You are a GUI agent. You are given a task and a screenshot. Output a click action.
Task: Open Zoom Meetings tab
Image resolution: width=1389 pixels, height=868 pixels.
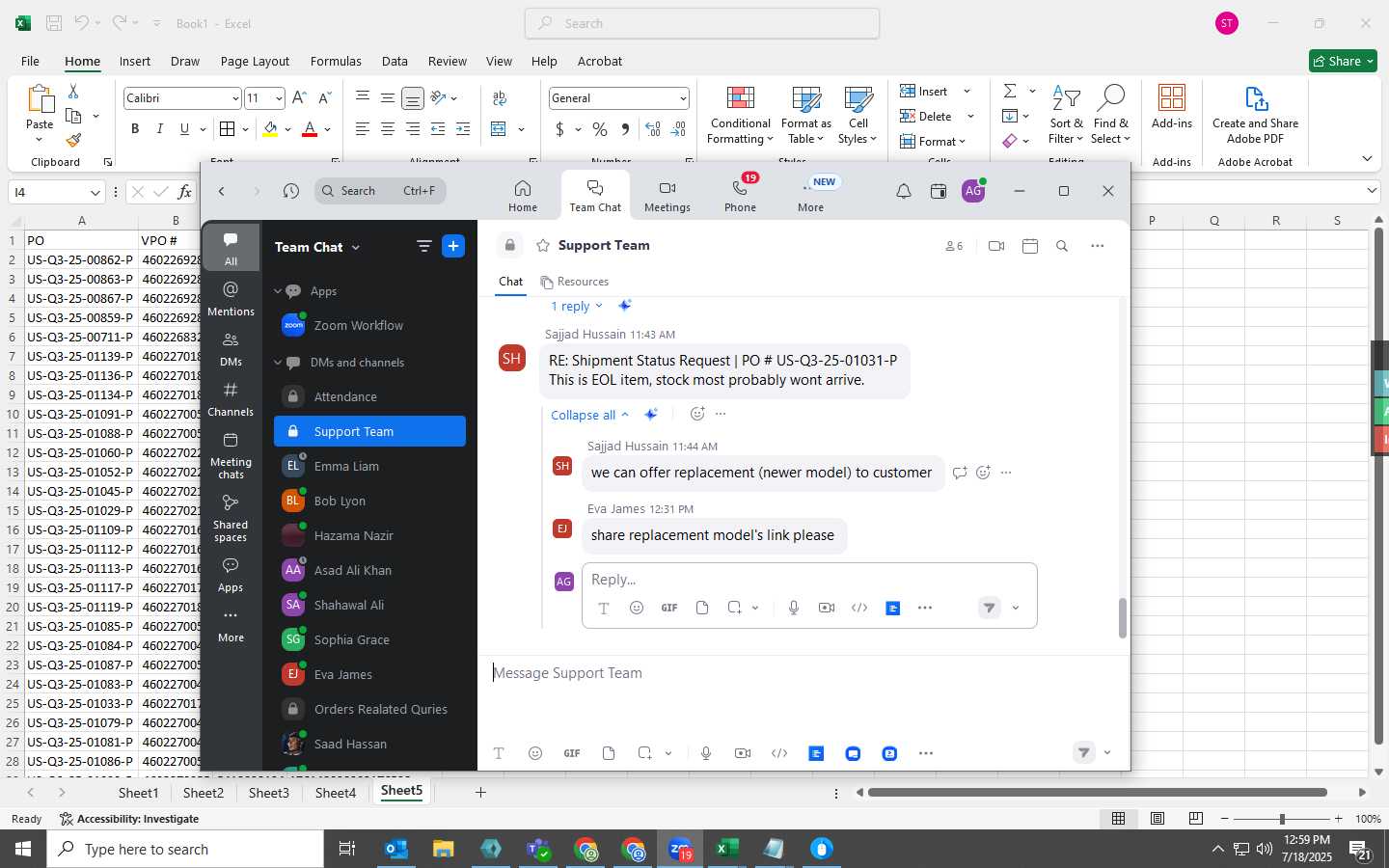(x=667, y=196)
